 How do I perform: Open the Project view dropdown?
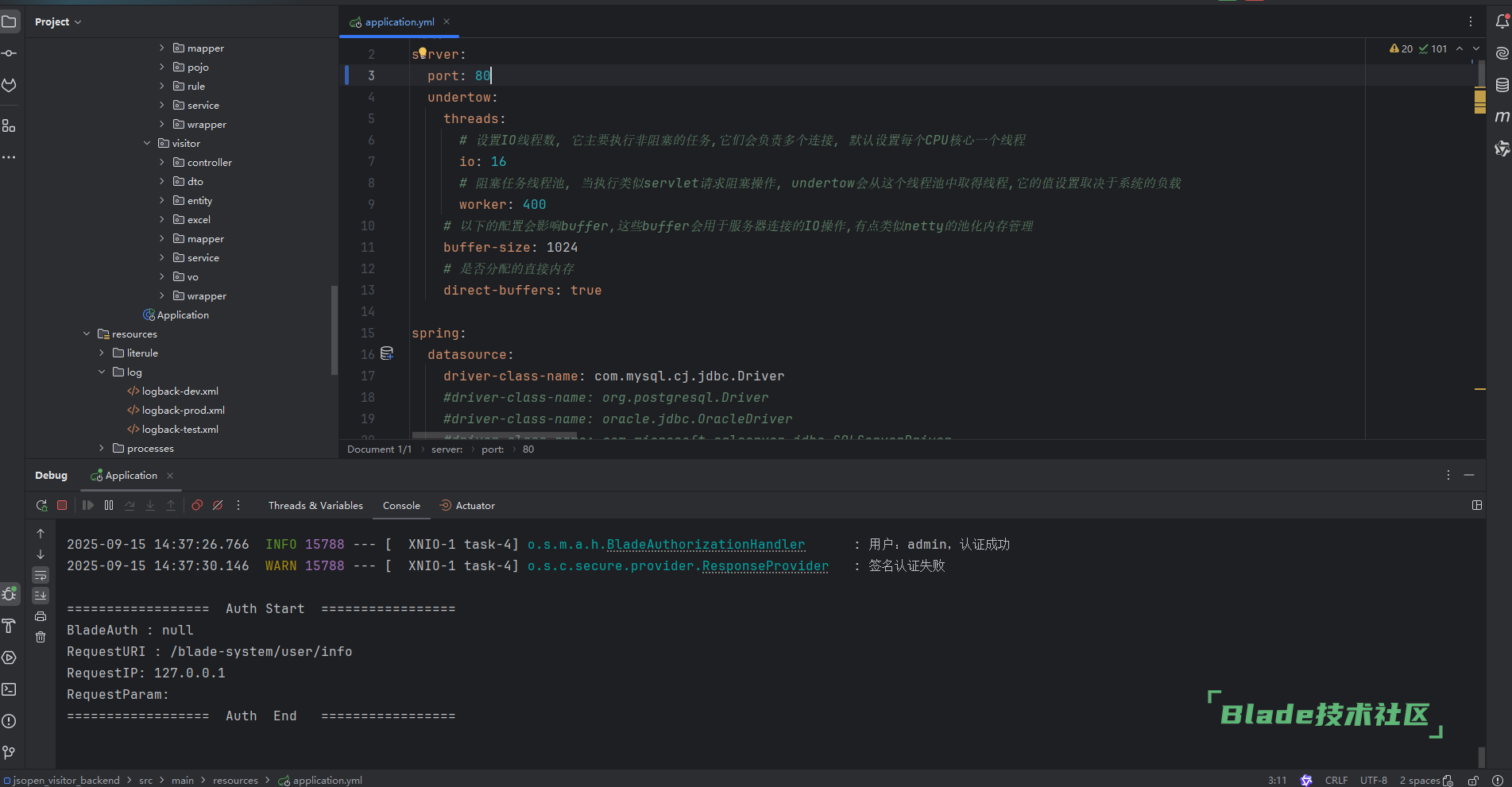click(x=58, y=22)
